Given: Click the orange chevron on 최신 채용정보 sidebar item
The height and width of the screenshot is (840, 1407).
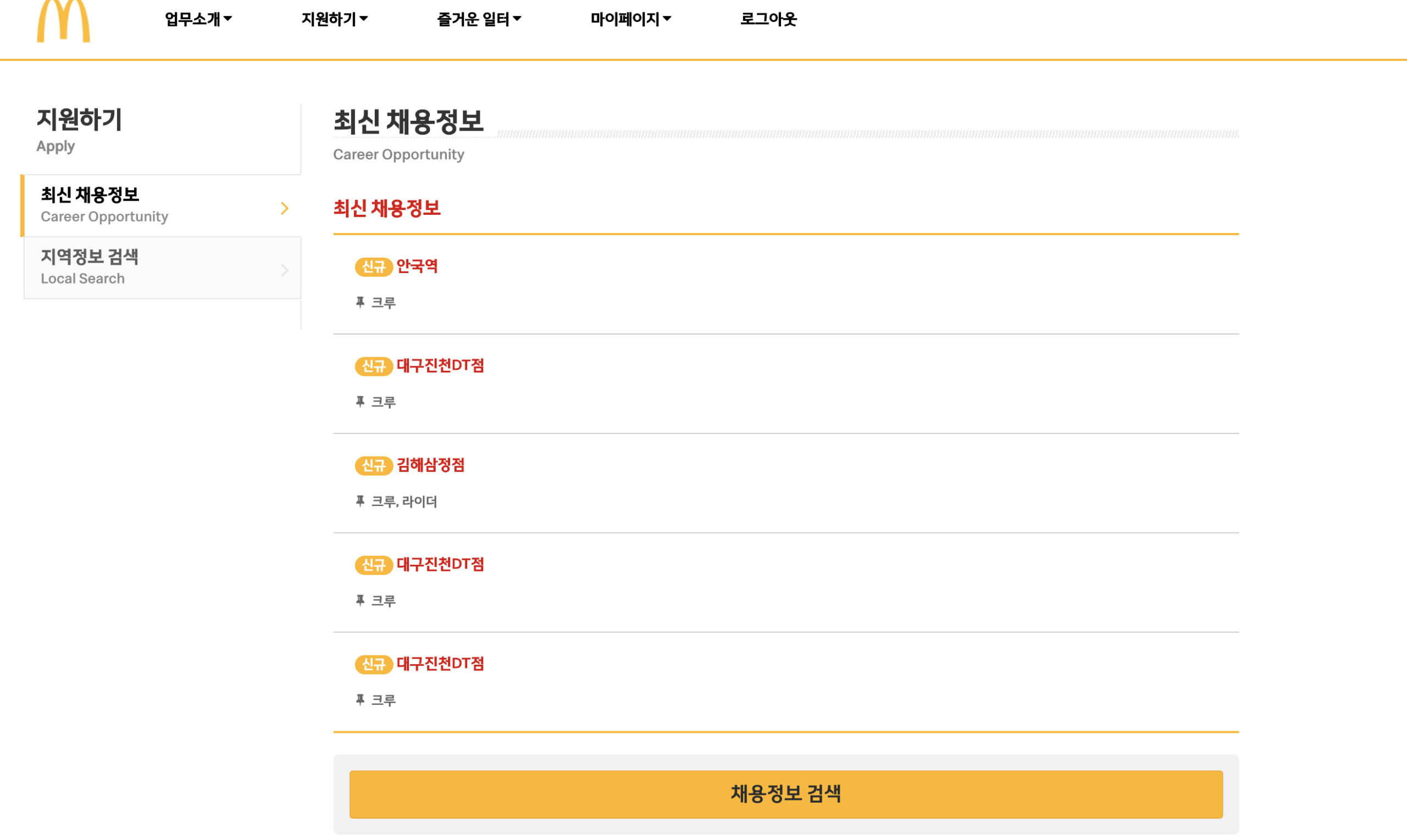Looking at the screenshot, I should click(284, 208).
